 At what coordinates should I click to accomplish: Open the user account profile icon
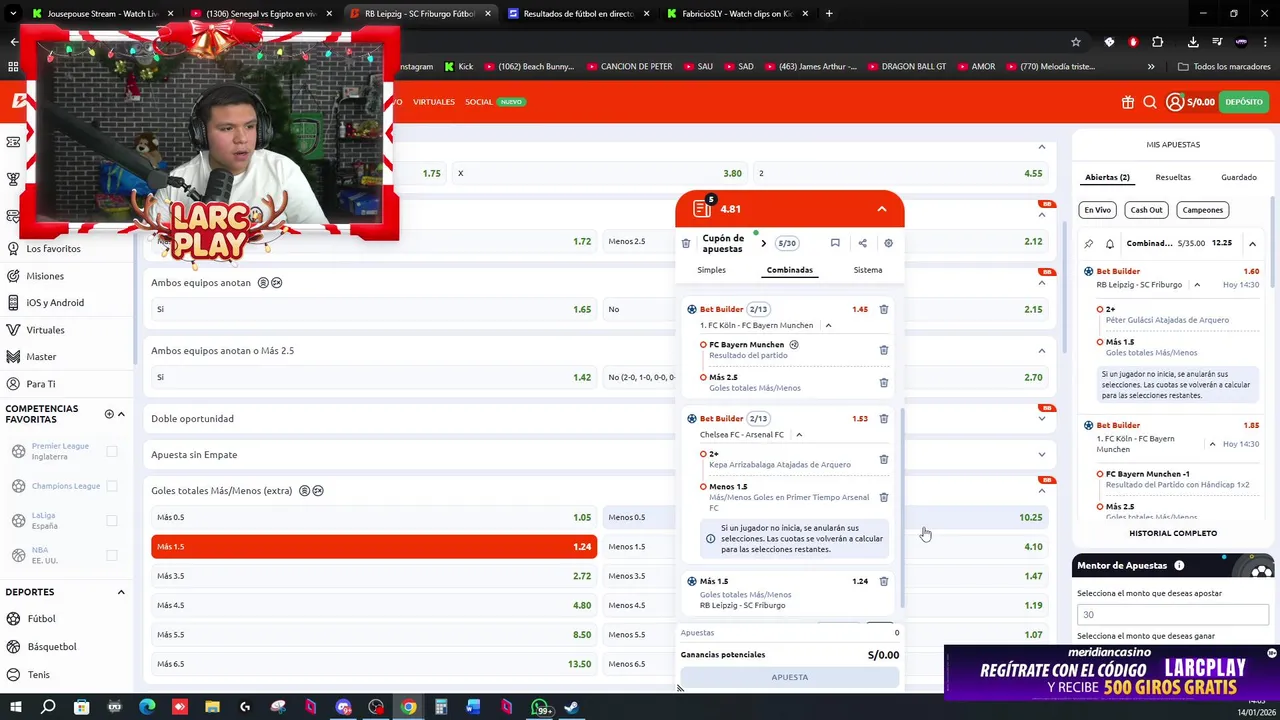click(x=1175, y=102)
